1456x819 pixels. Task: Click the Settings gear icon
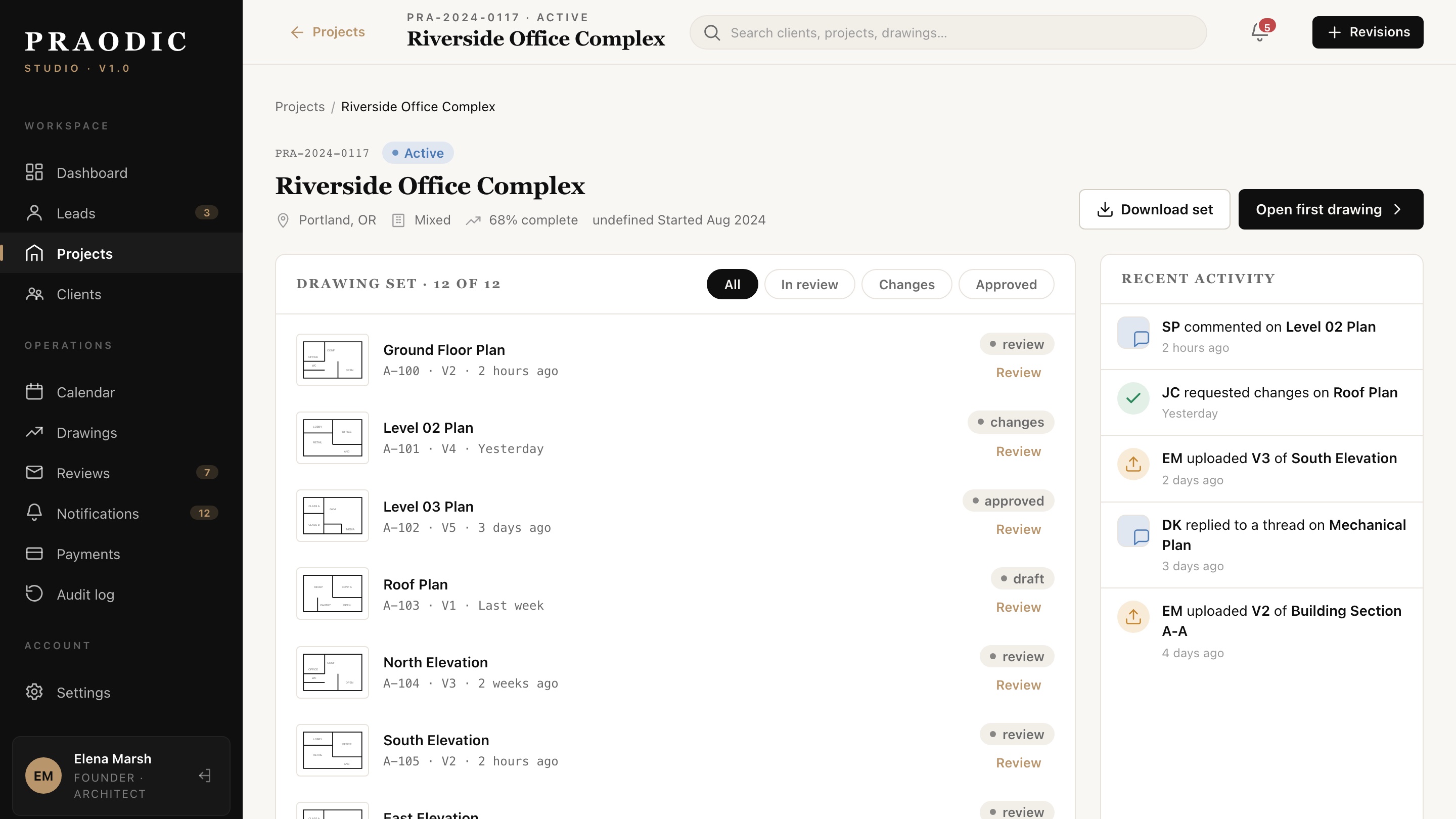[x=34, y=693]
